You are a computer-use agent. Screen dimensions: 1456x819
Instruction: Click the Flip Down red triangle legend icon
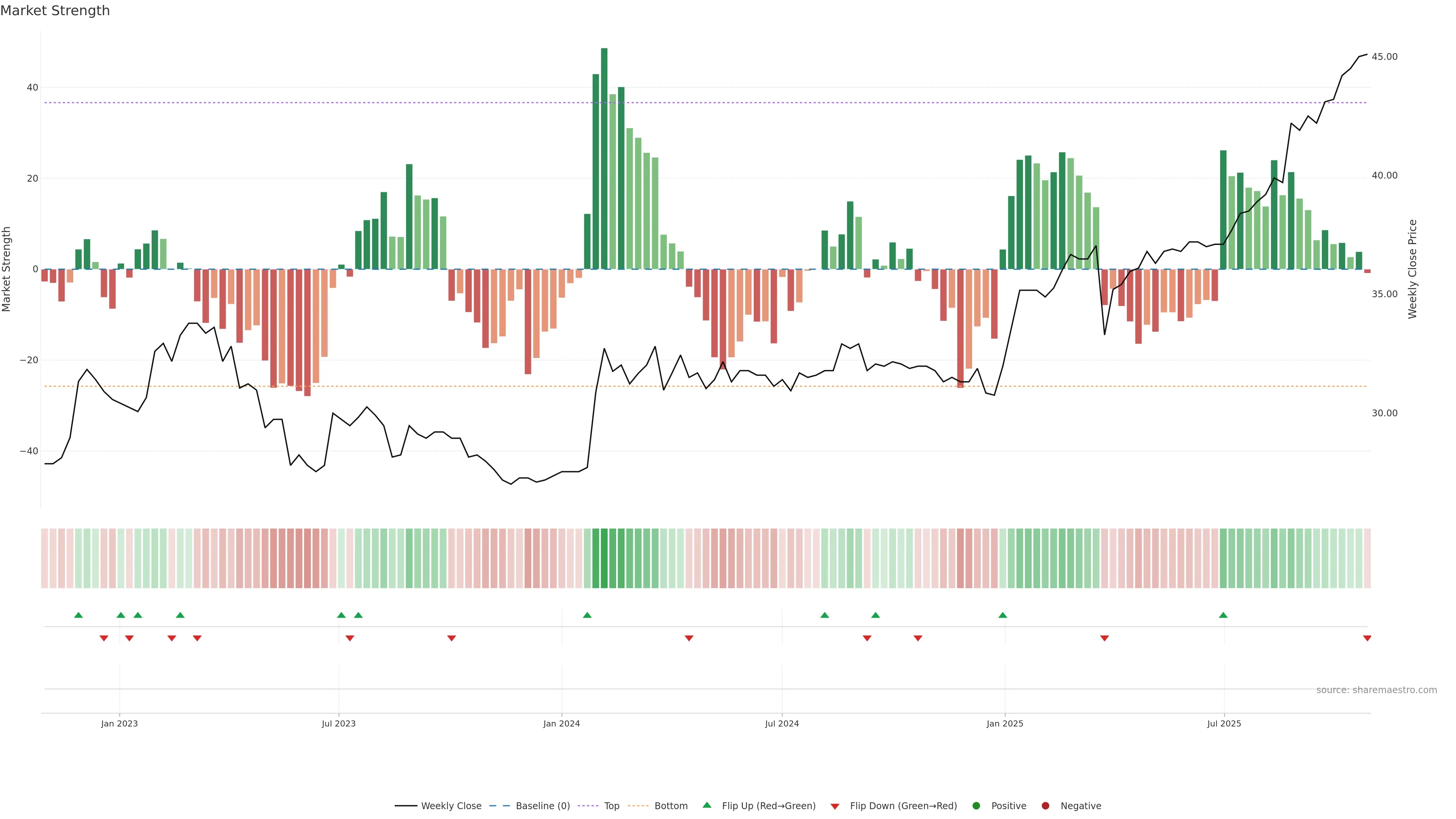(835, 806)
